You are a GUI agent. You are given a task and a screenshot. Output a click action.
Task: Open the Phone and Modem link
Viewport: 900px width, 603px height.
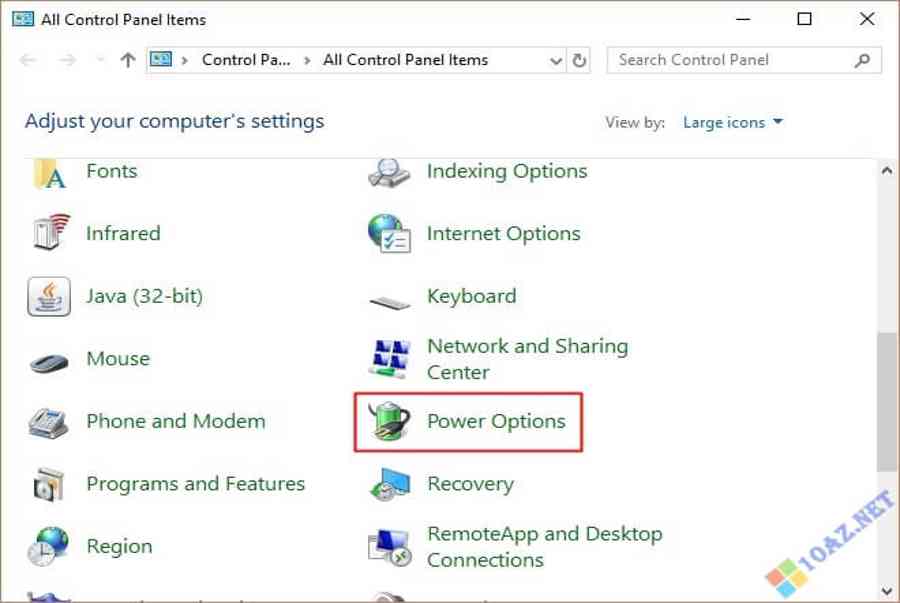[x=176, y=421]
